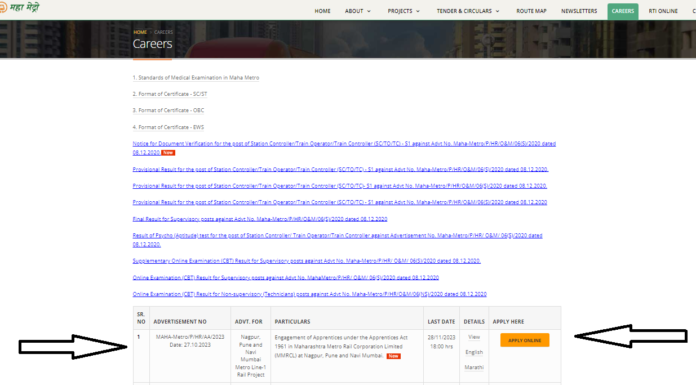696x385 pixels.
Task: Open Format of Certificate - OBC
Action: 168,111
